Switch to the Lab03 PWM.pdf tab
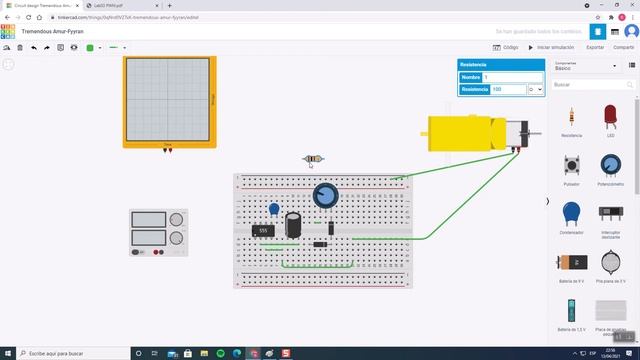Viewport: 640px width, 360px height. pos(122,6)
